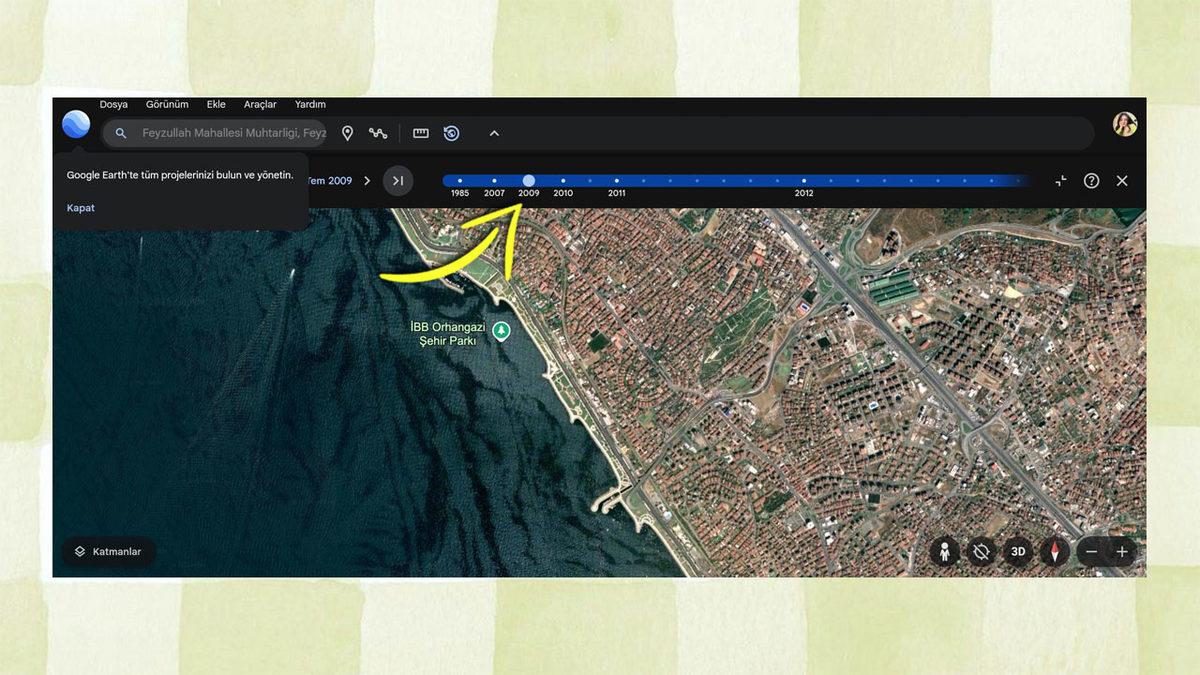Collapse the toolbar with the chevron
Screen dimensions: 1200x675
pyautogui.click(x=492, y=133)
